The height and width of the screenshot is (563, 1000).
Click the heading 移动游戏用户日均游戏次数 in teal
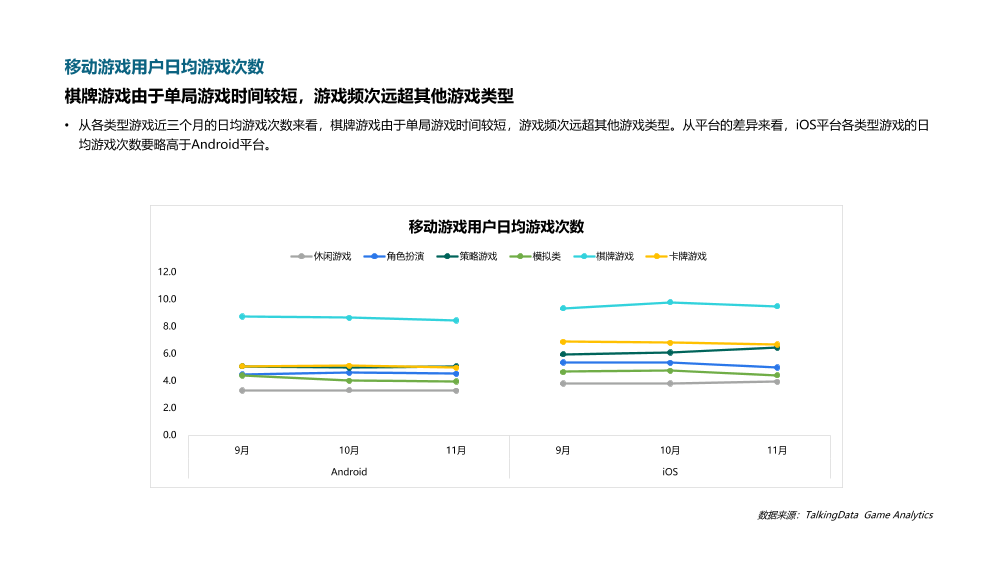pyautogui.click(x=164, y=66)
